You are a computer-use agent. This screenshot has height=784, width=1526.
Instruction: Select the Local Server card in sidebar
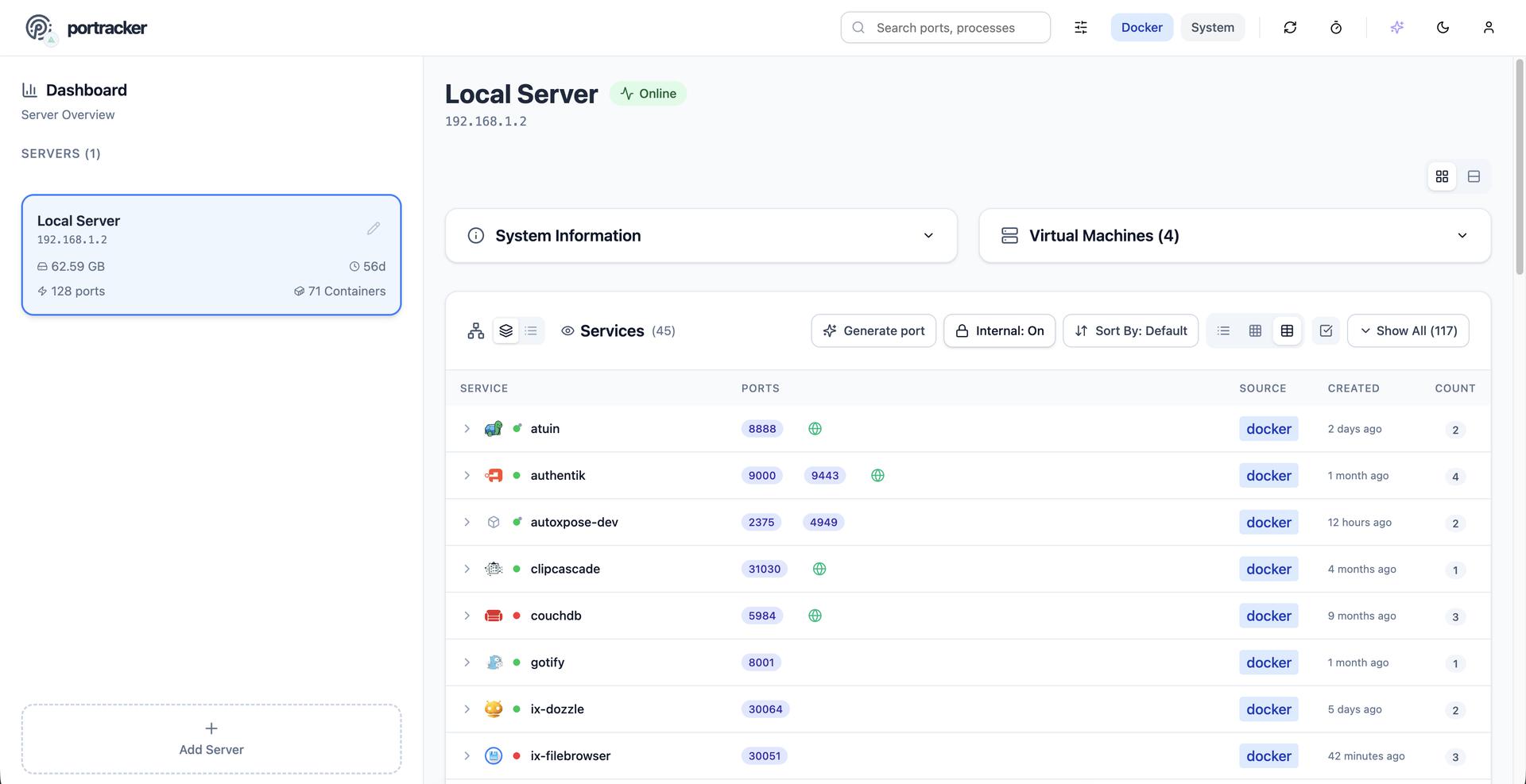coord(211,255)
